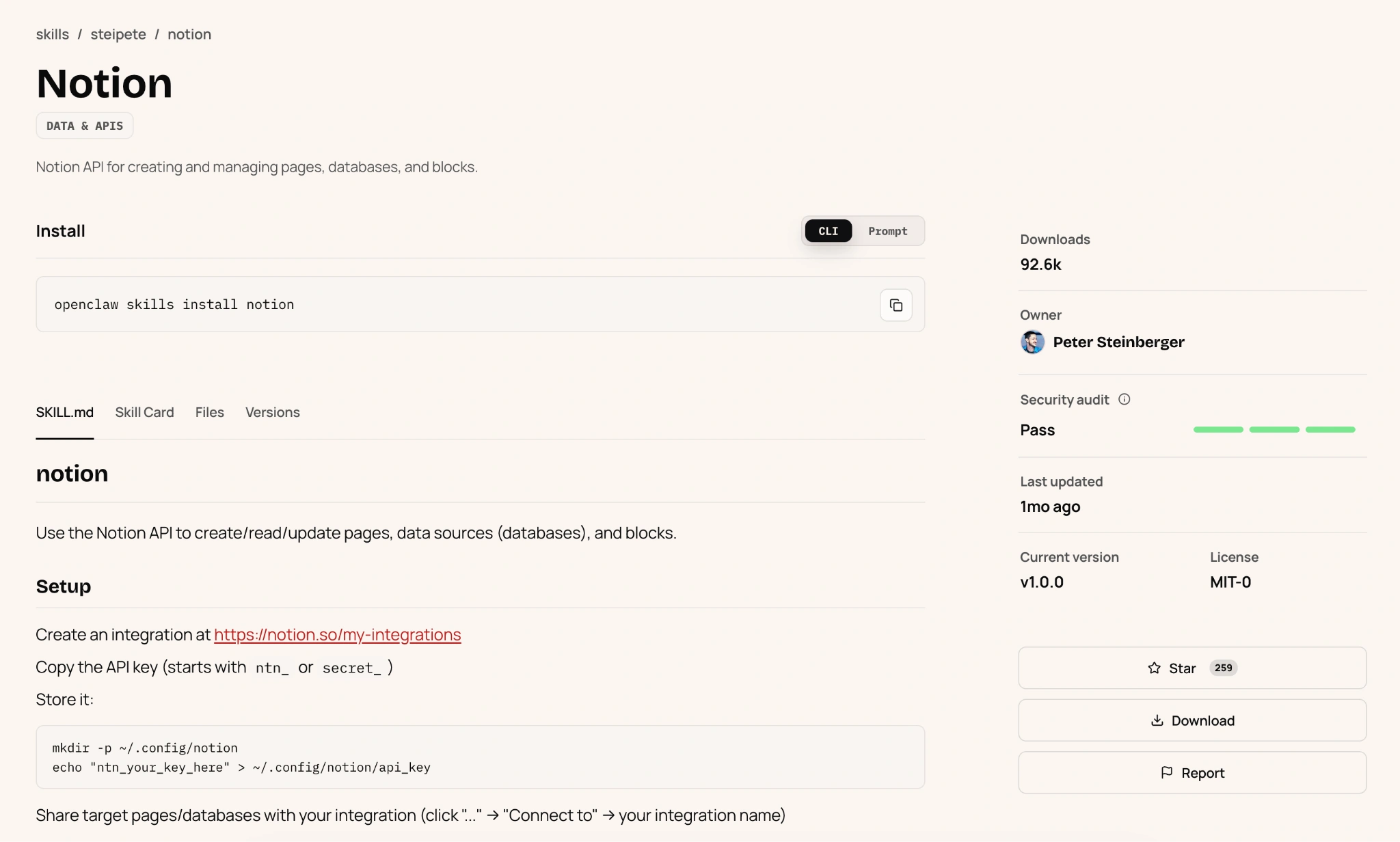Click the Security audit info icon
The width and height of the screenshot is (1400, 842).
click(1124, 399)
